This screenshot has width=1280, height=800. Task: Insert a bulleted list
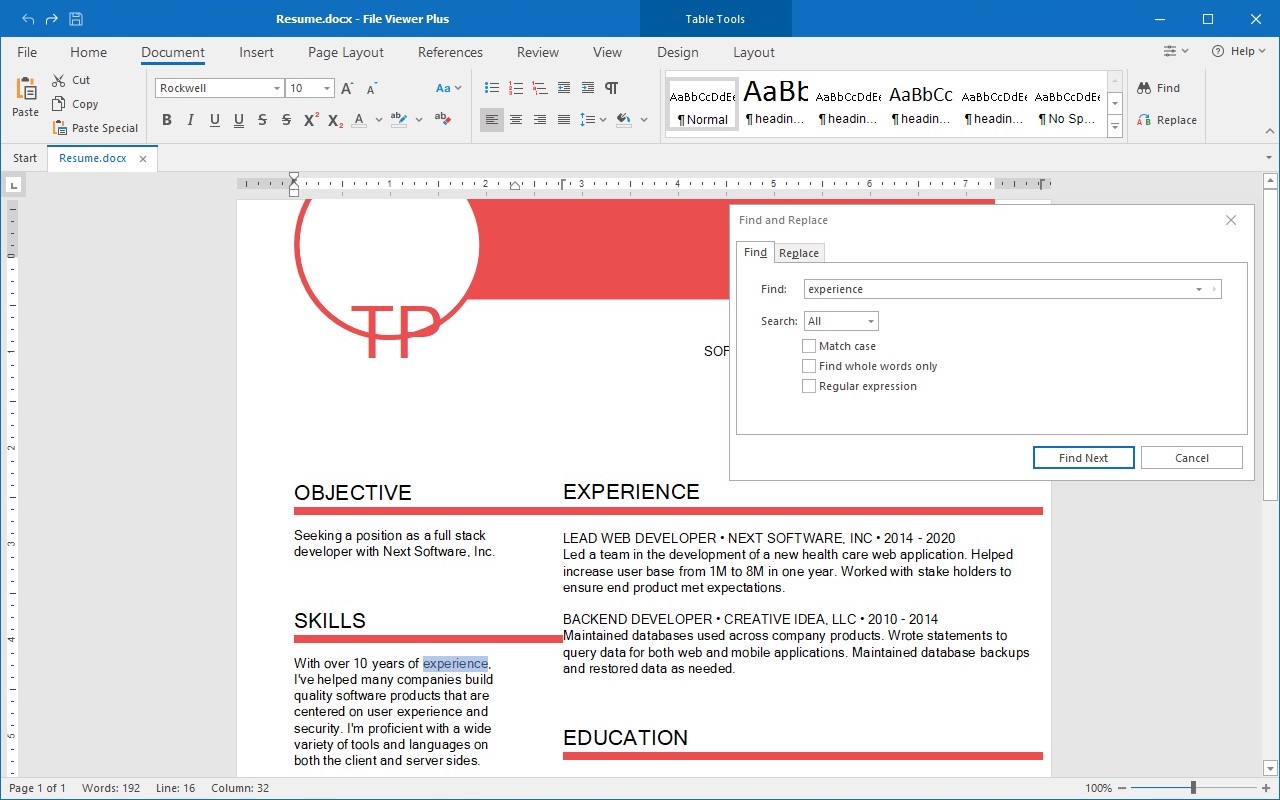[x=491, y=88]
